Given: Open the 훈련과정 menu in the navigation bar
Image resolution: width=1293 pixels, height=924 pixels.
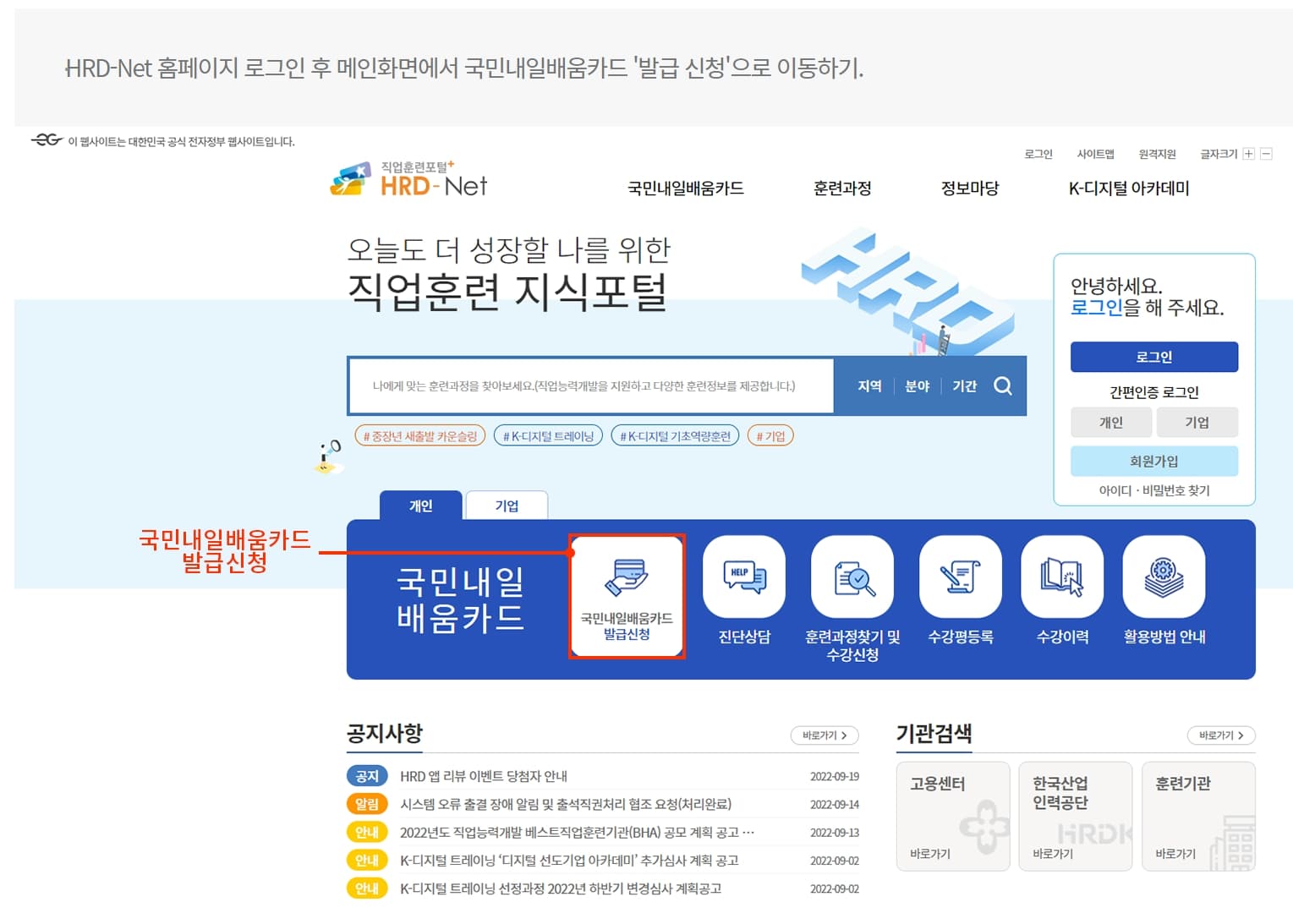Looking at the screenshot, I should [841, 189].
